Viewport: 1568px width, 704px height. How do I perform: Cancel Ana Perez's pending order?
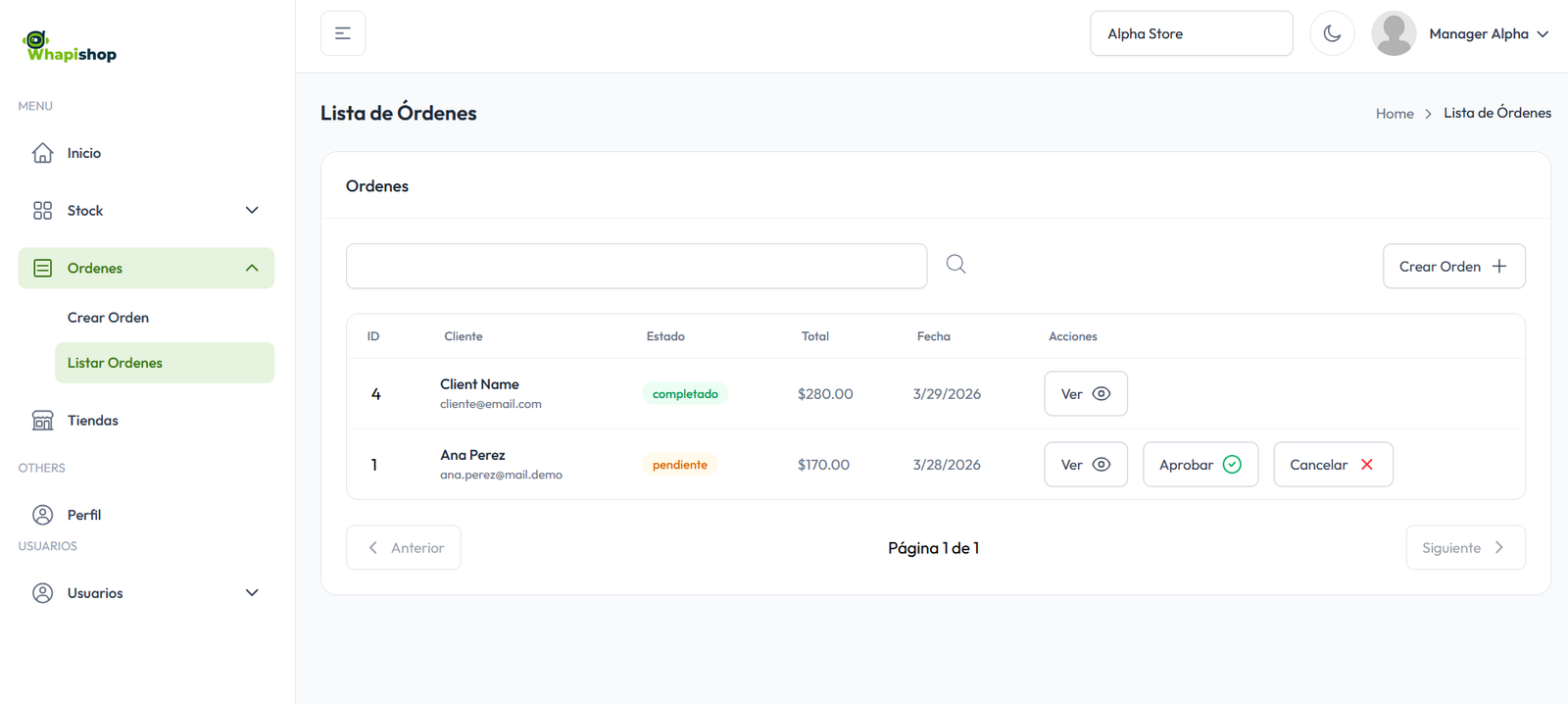click(x=1332, y=465)
